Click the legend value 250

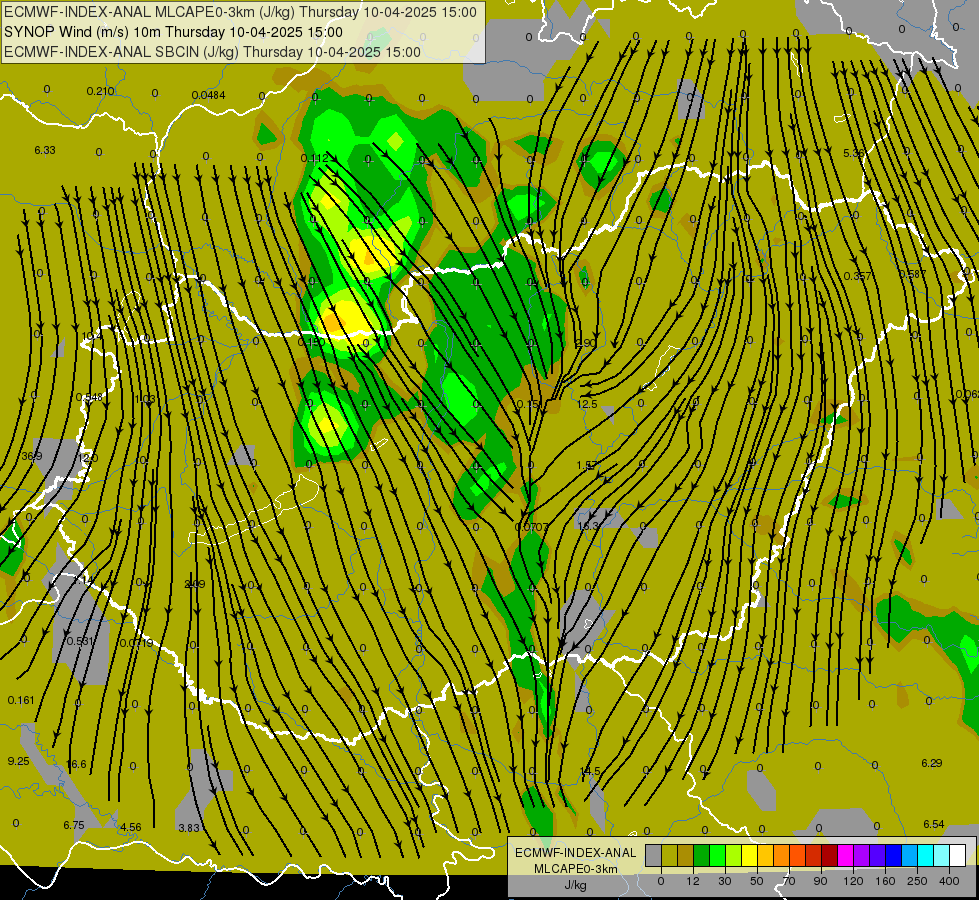click(917, 881)
